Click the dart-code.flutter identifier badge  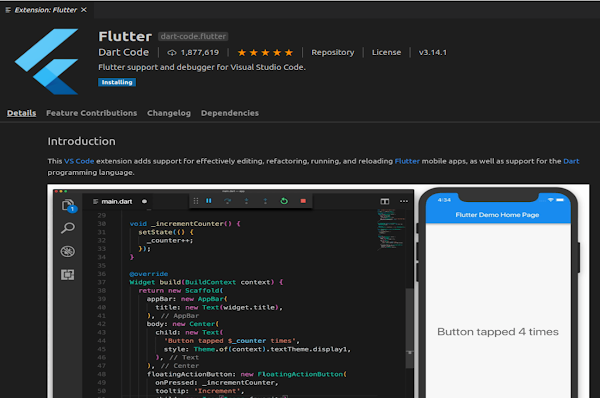point(193,36)
